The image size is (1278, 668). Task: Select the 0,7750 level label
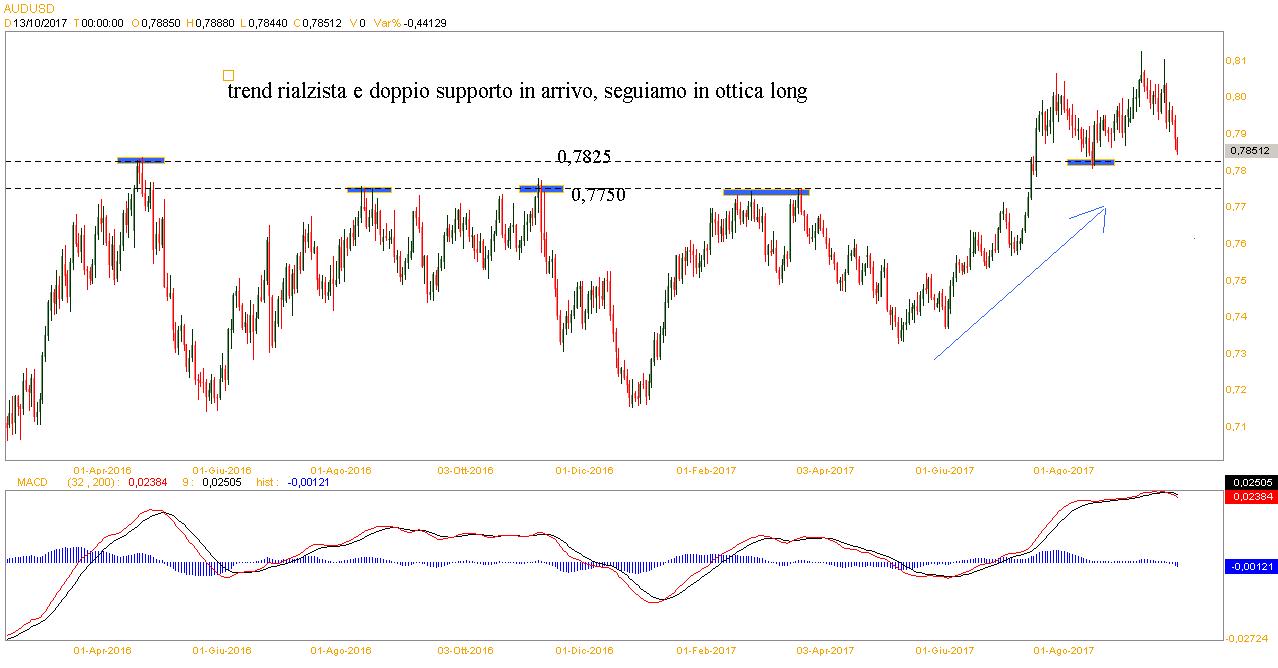598,195
